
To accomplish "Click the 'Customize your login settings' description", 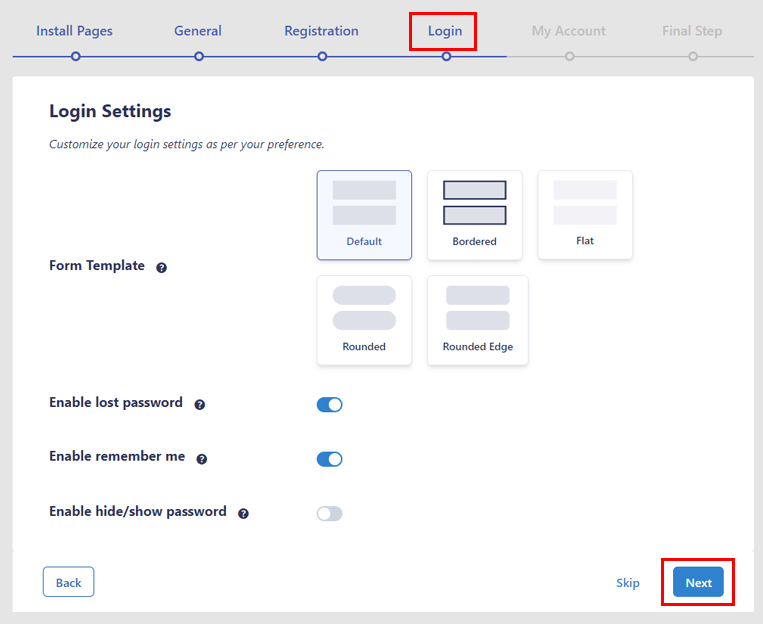I will click(x=187, y=145).
